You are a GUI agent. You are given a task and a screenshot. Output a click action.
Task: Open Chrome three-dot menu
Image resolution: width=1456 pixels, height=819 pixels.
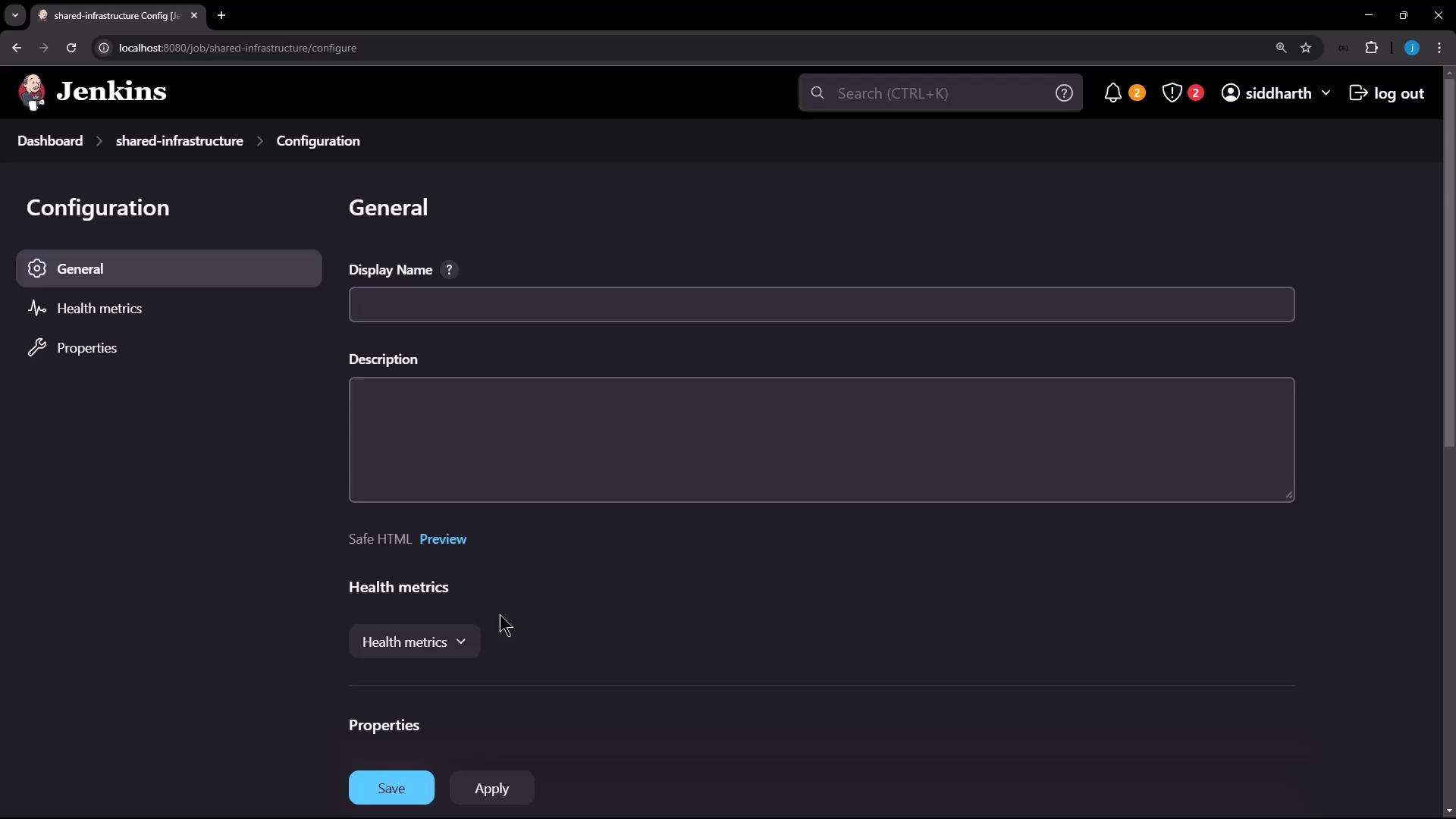[x=1439, y=48]
